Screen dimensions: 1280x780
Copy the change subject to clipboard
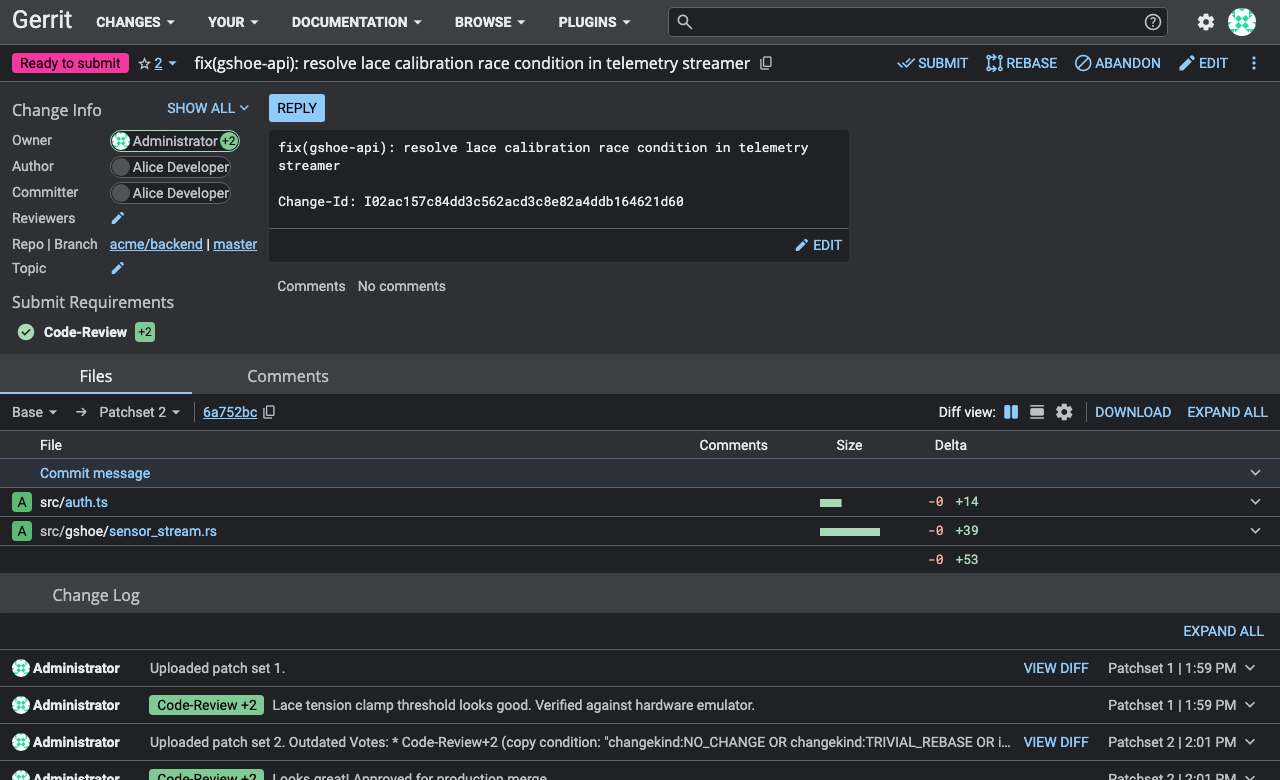point(766,63)
